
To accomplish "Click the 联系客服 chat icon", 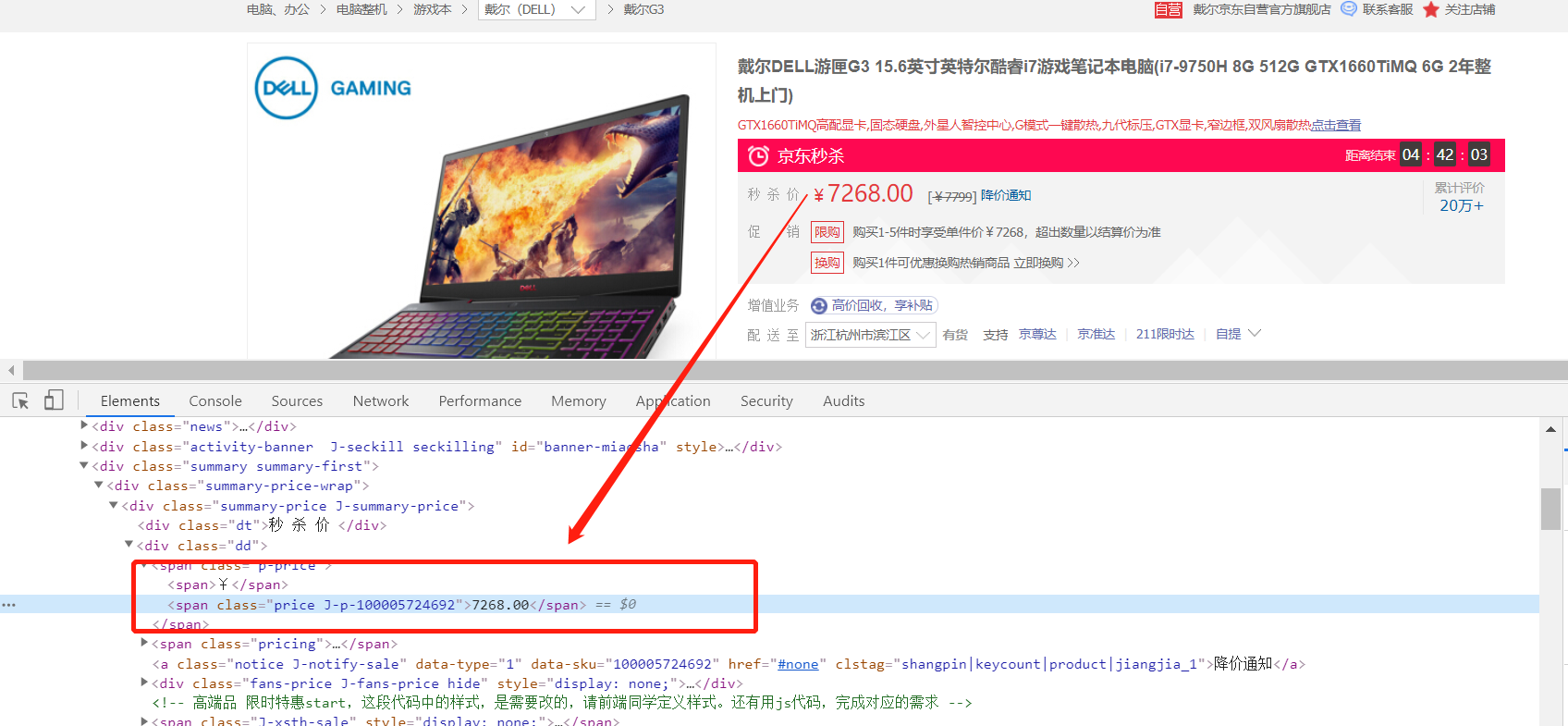I will (x=1349, y=9).
